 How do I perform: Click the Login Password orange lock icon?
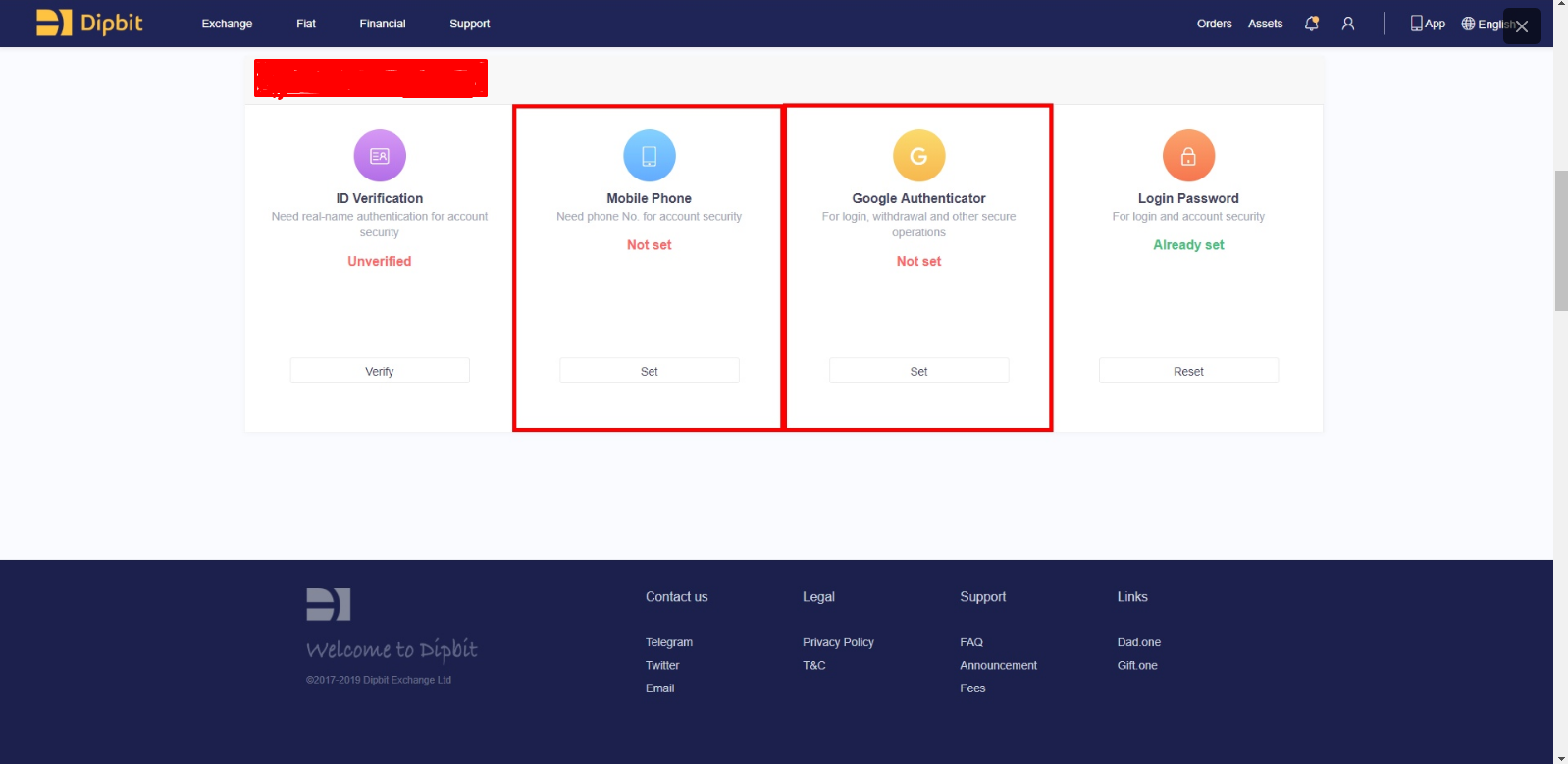click(1188, 156)
